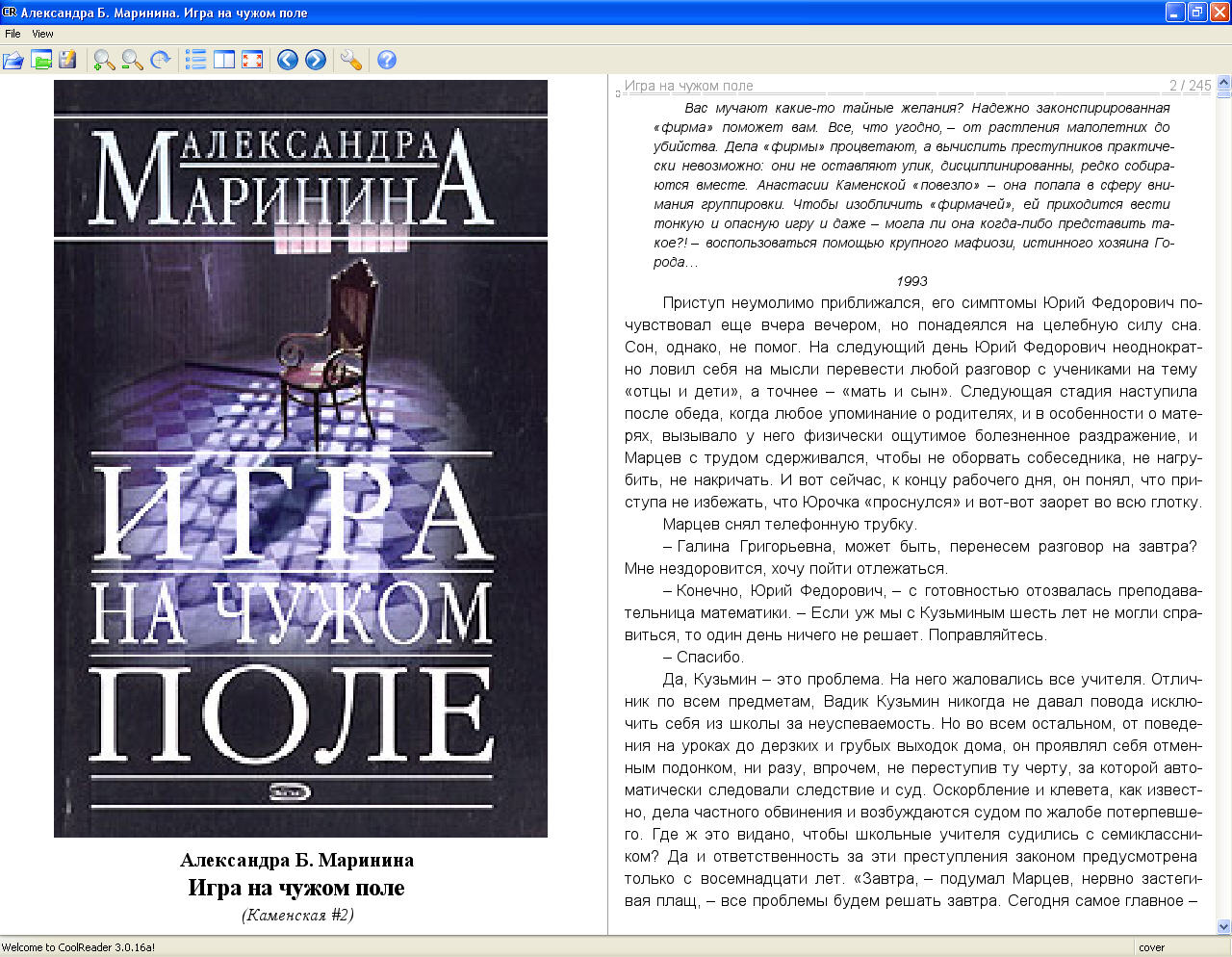Click the CoolReader title bar app icon
1232x957 pixels.
point(10,13)
